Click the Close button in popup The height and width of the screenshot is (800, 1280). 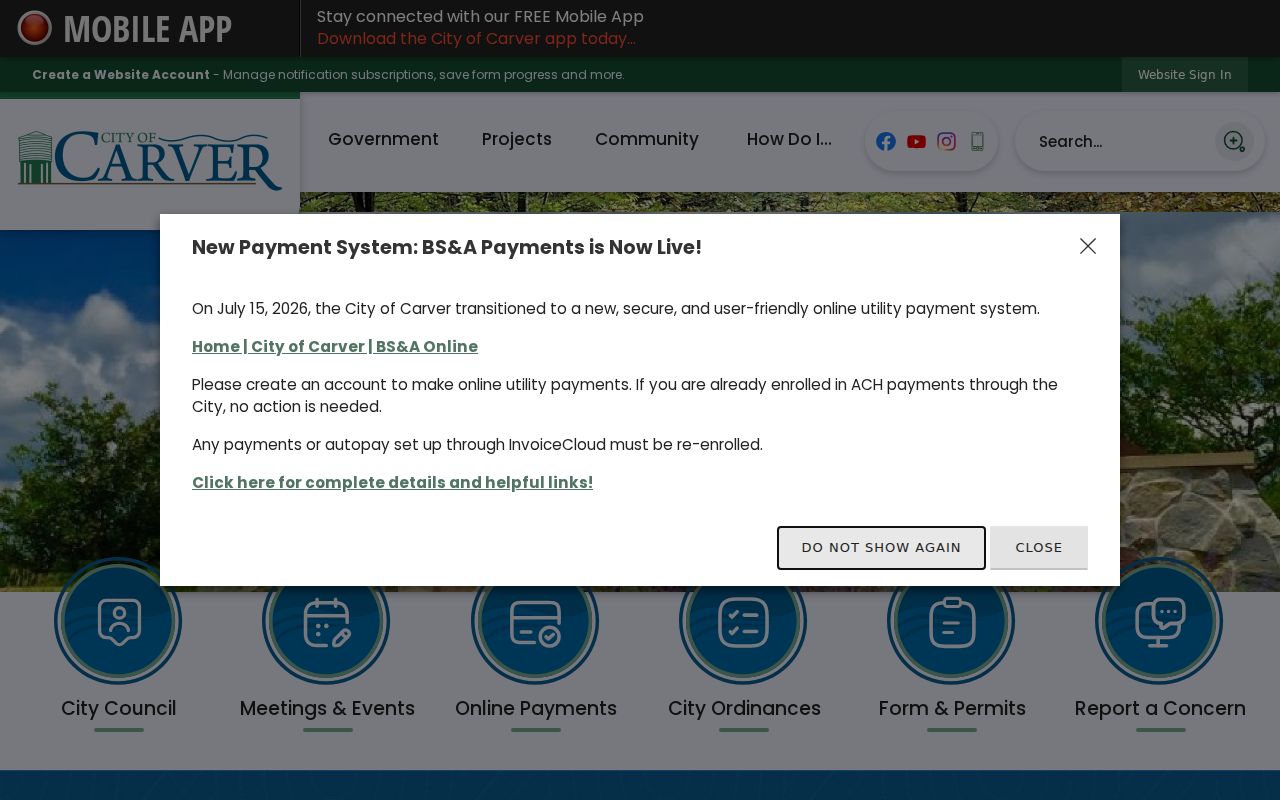(x=1039, y=548)
